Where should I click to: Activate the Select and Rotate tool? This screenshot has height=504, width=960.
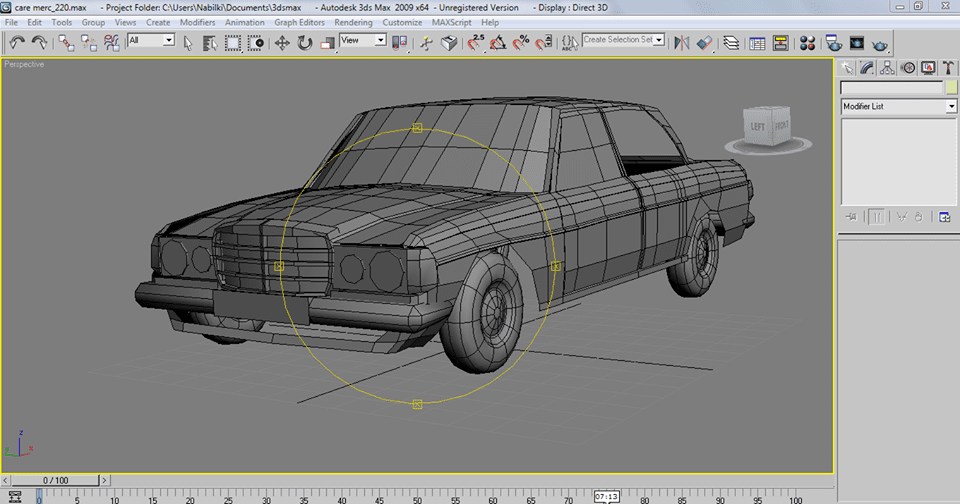(x=304, y=42)
